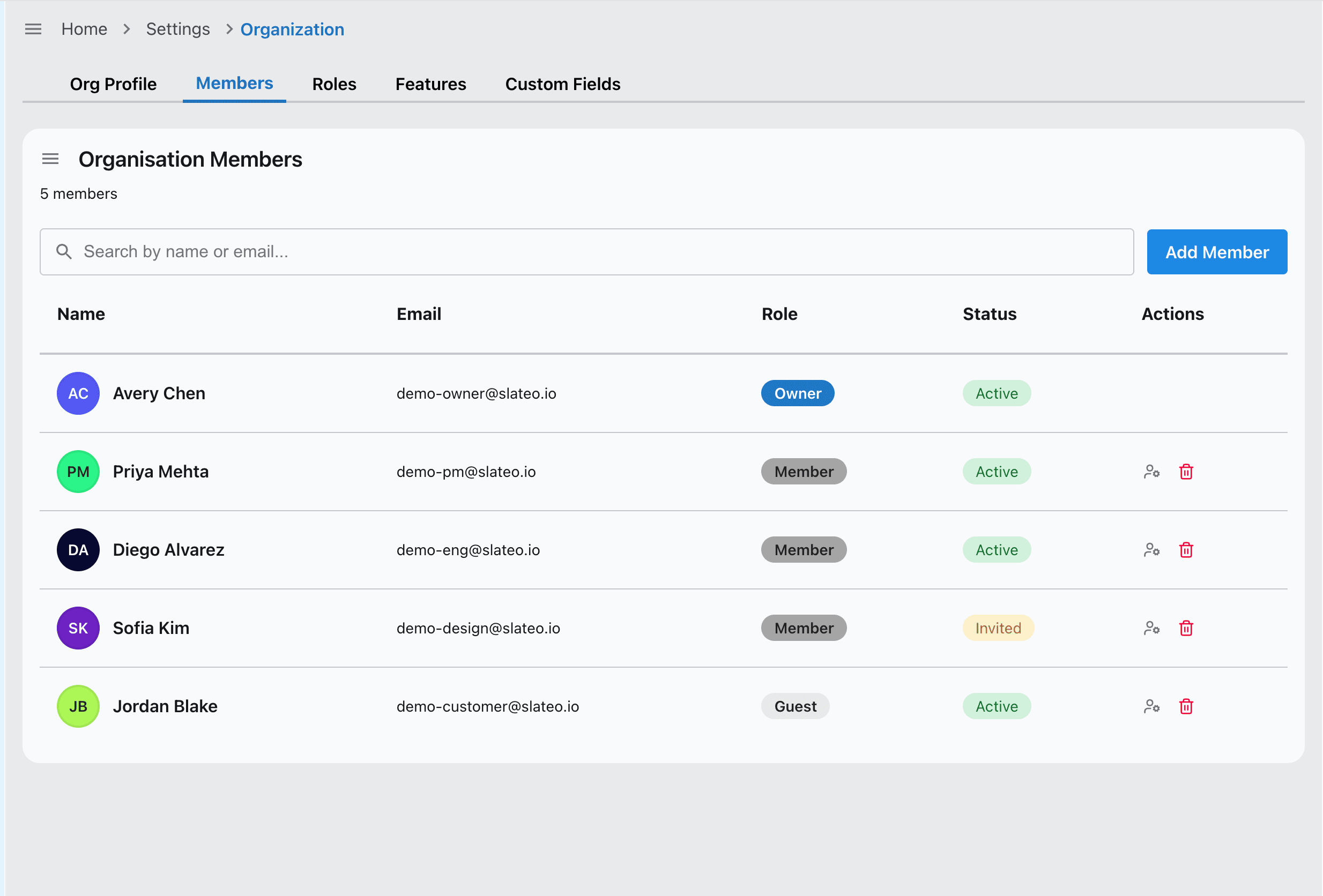Change role icon for Sofia Kim

tap(1151, 629)
